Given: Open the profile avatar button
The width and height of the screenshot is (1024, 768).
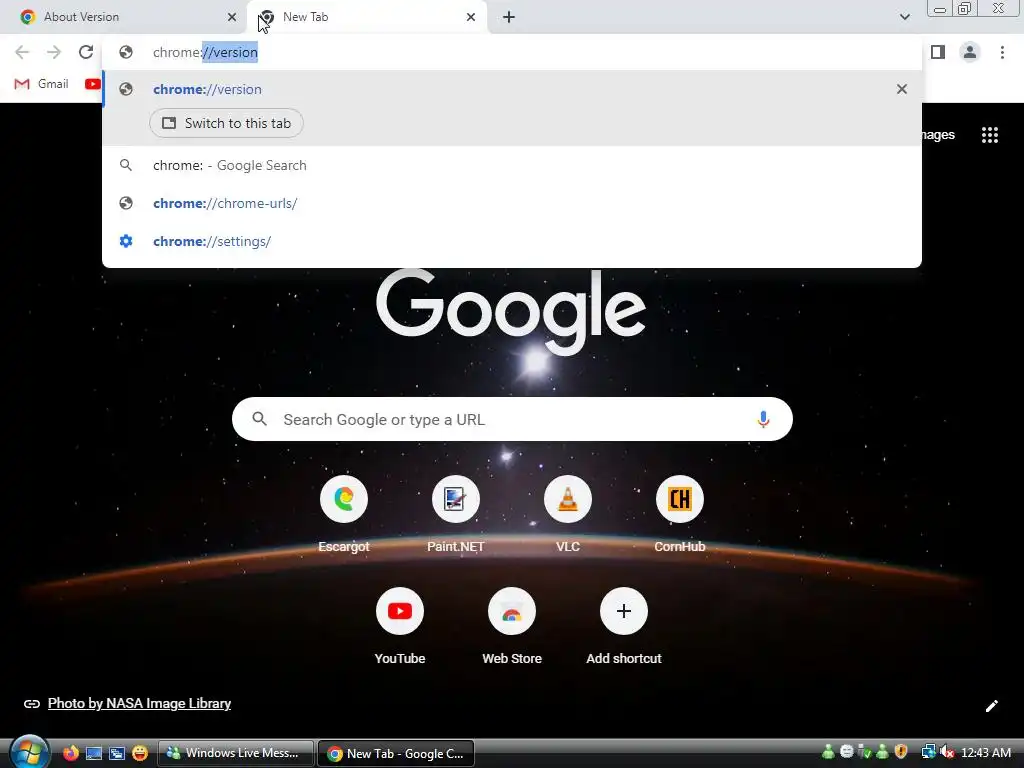Looking at the screenshot, I should pyautogui.click(x=970, y=52).
